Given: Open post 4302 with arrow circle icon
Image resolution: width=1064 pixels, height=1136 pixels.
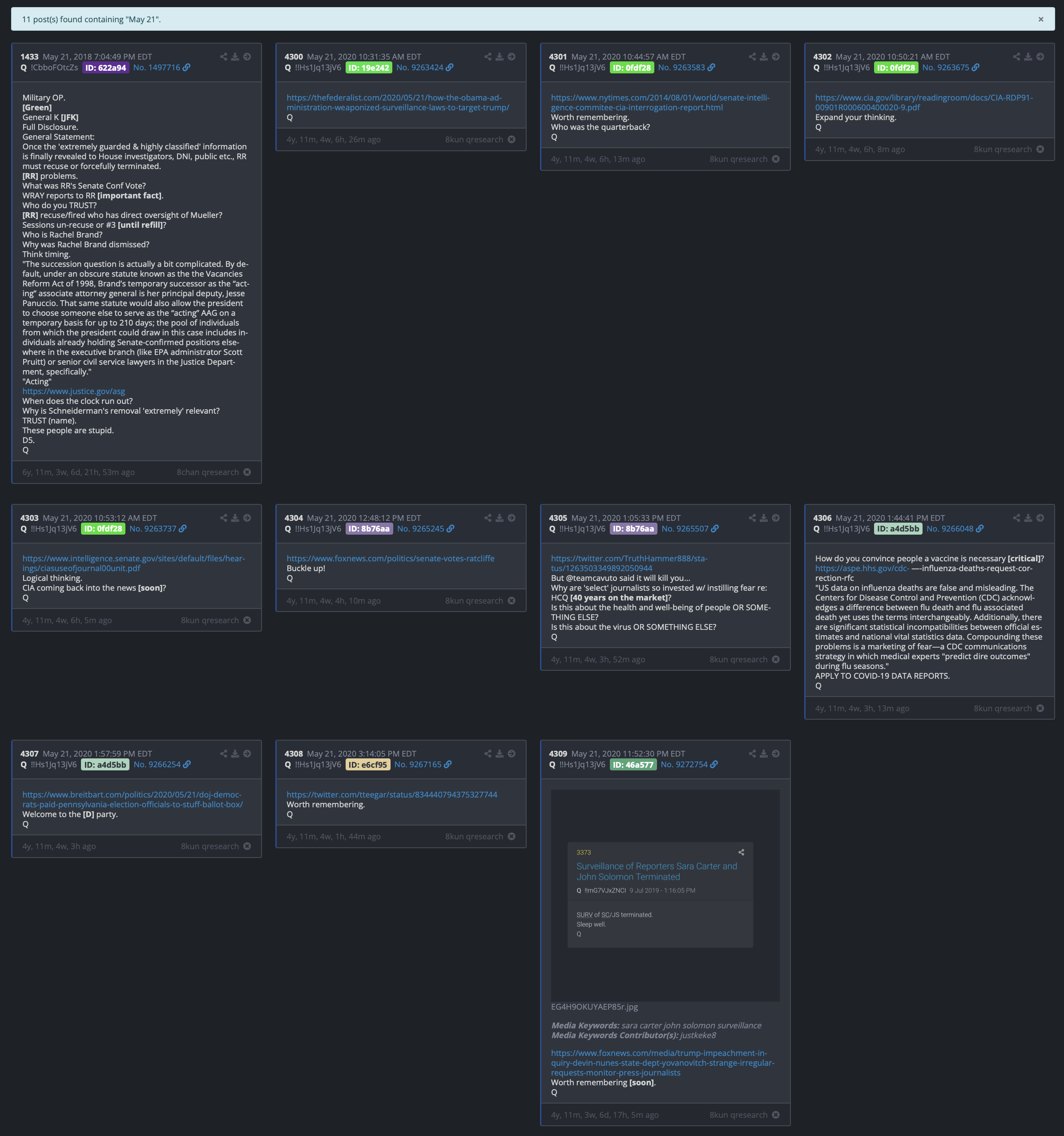Looking at the screenshot, I should pyautogui.click(x=1040, y=56).
